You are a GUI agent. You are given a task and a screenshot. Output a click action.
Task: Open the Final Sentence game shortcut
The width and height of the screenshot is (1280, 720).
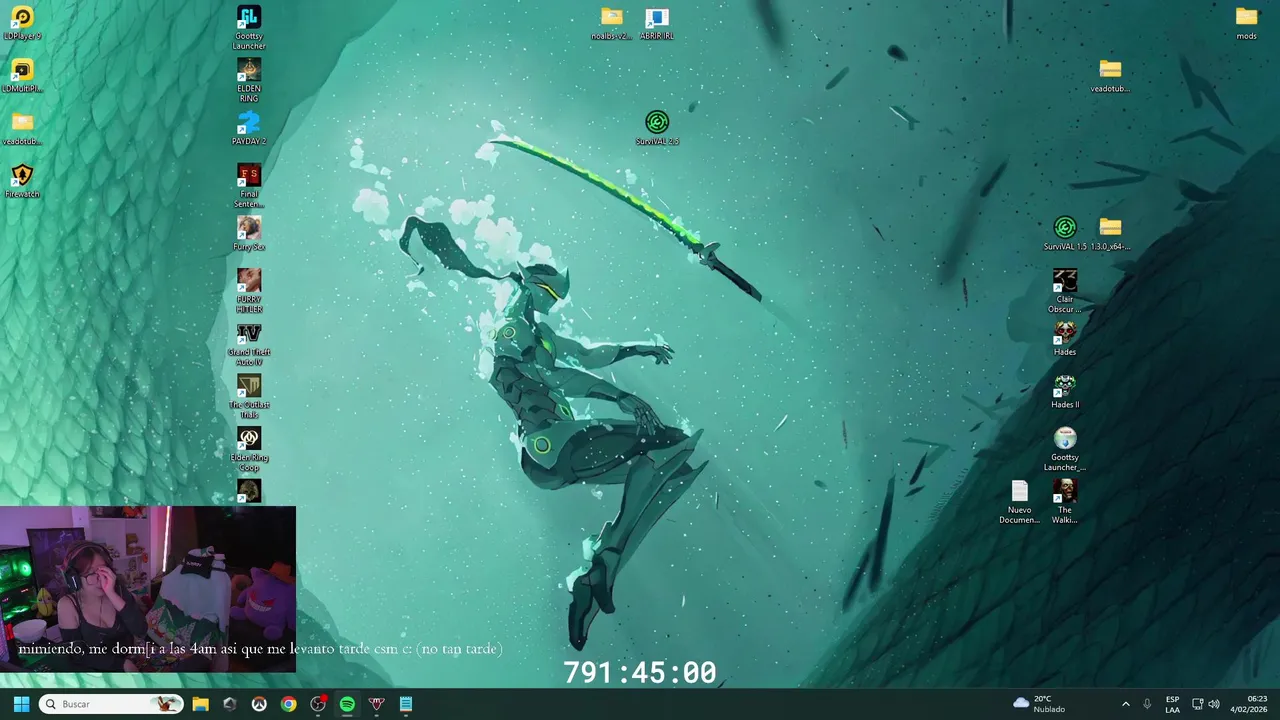pyautogui.click(x=249, y=186)
